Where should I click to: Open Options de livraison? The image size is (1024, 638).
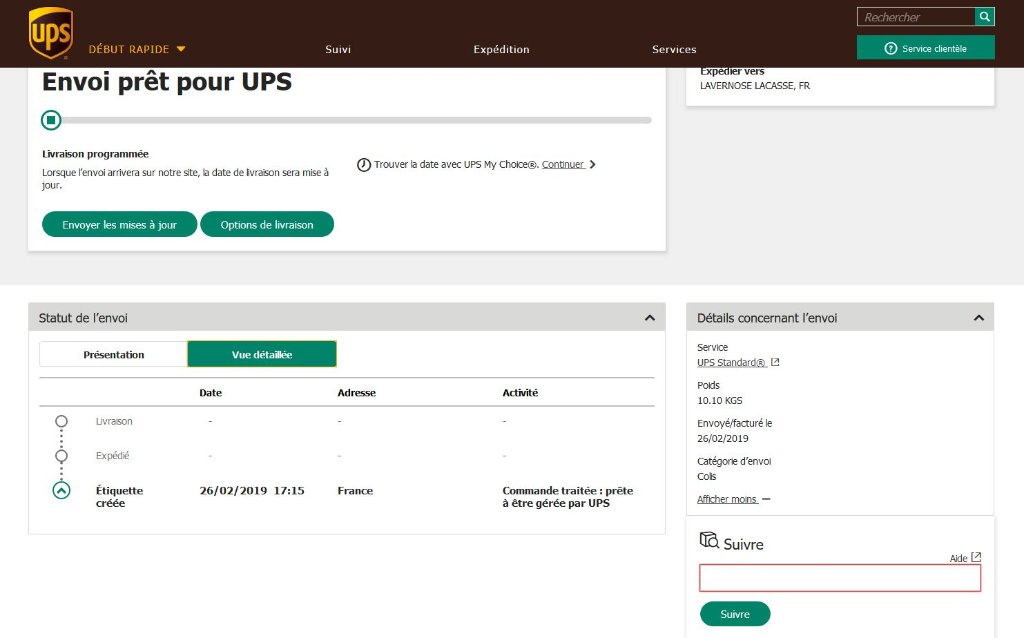click(266, 225)
